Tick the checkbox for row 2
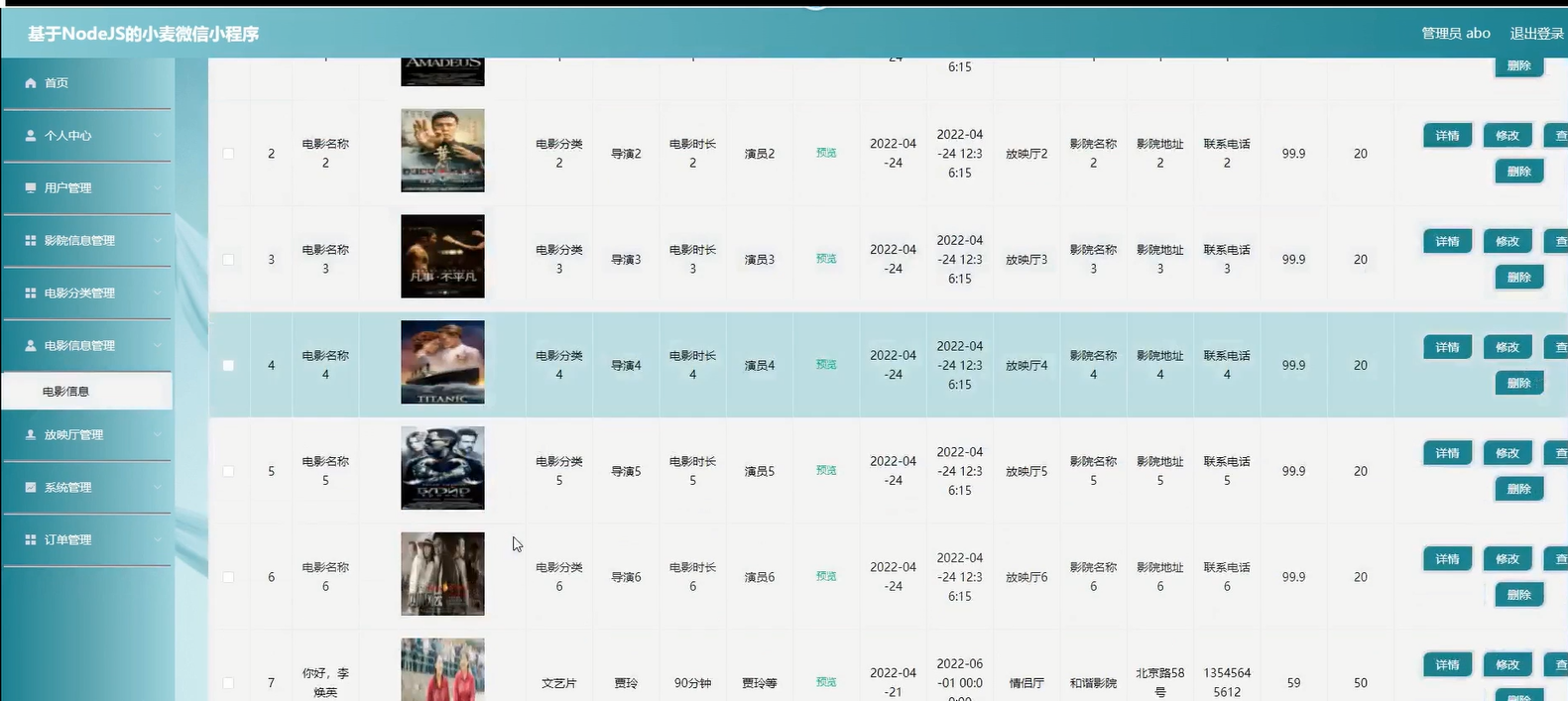Image resolution: width=1568 pixels, height=701 pixels. pos(228,154)
